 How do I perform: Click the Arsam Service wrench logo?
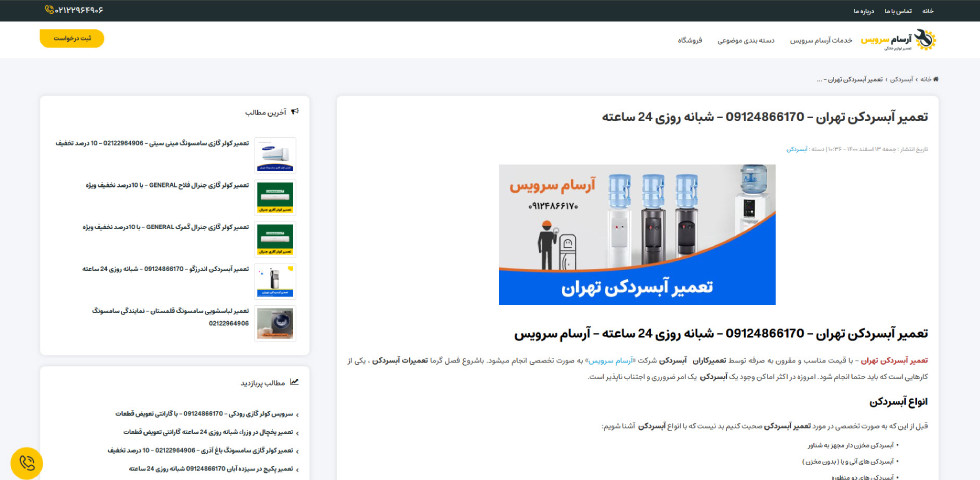pos(925,39)
